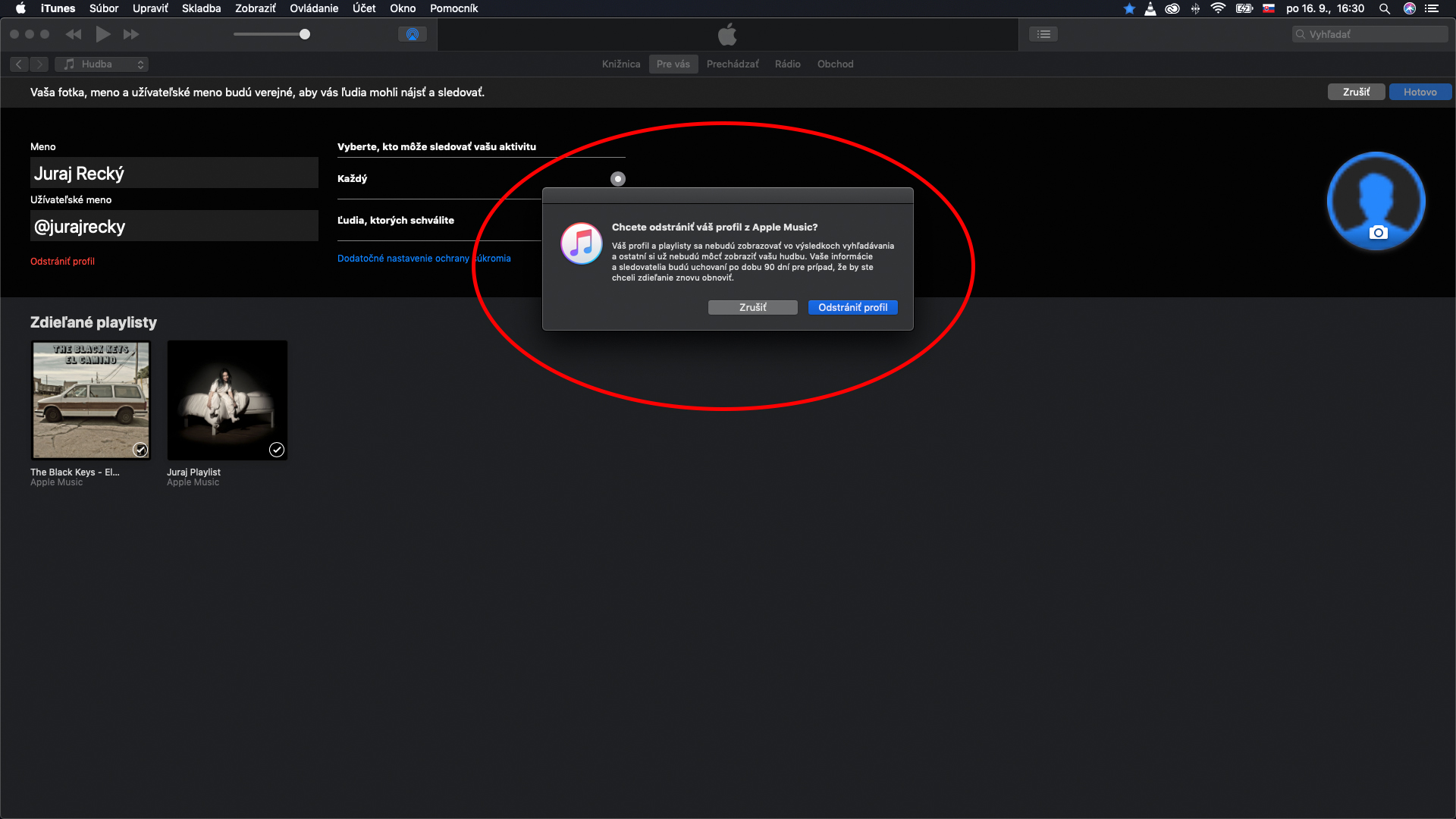Viewport: 1456px width, 819px height.
Task: Open the Okno menu
Action: pos(403,8)
